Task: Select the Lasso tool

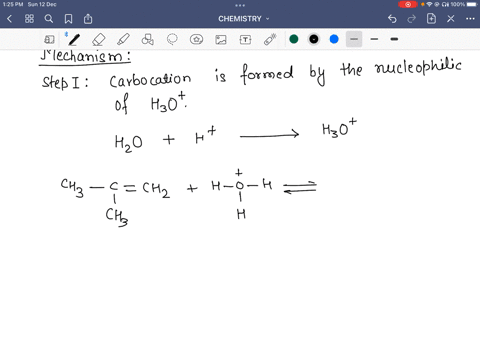Action: [x=172, y=39]
